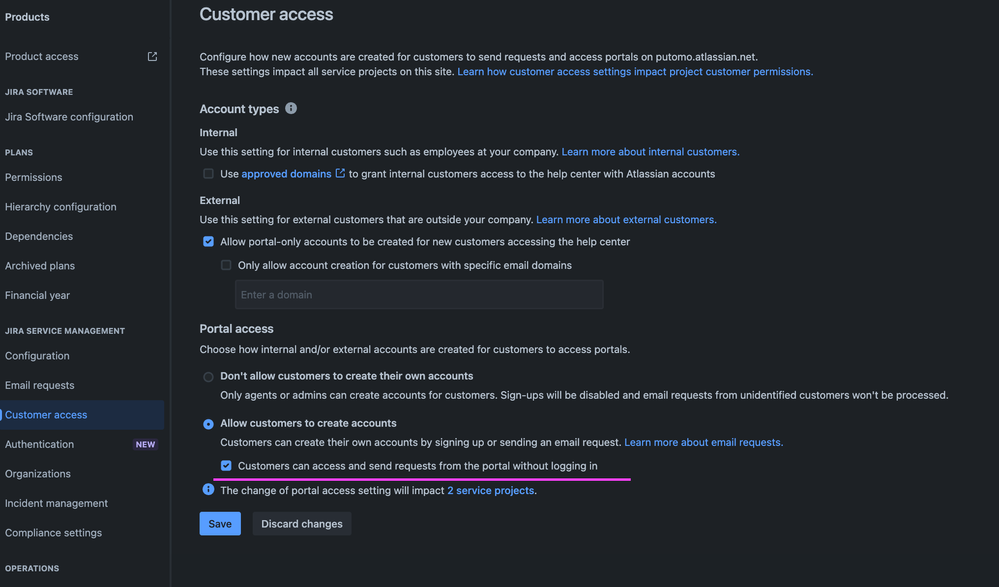
Task: Open the 2 service projects link
Action: pos(490,491)
